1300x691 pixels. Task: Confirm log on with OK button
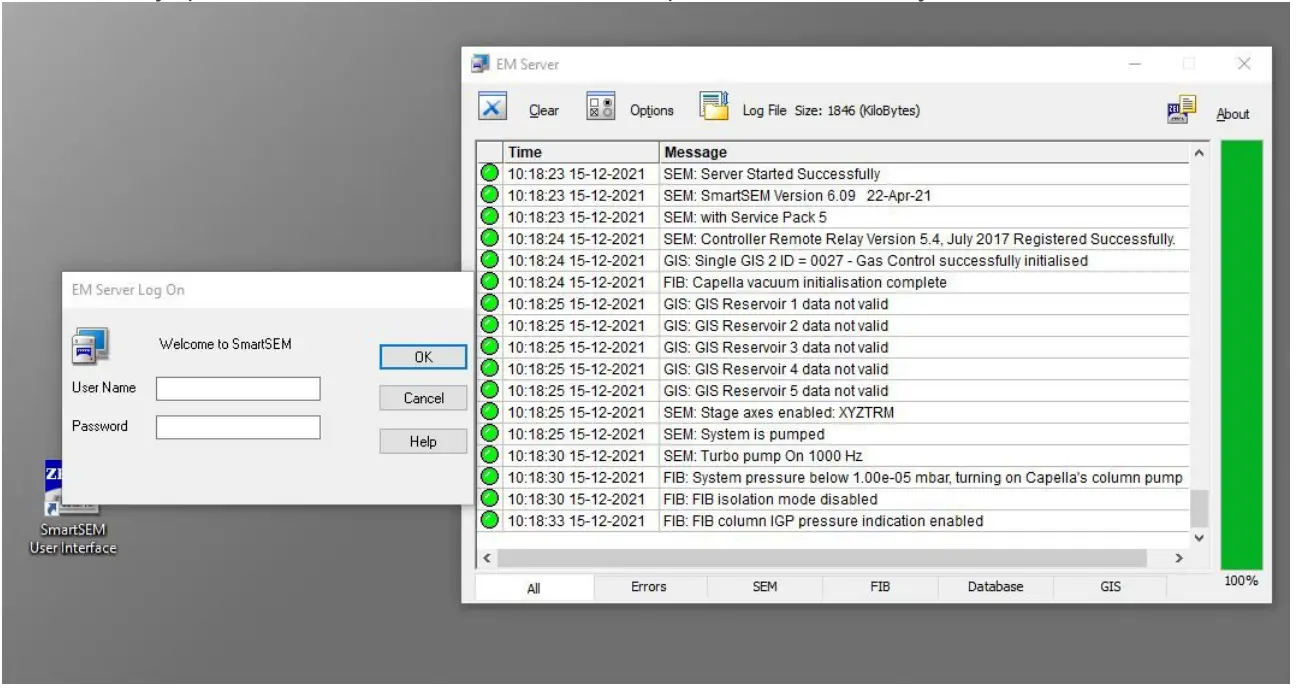point(423,357)
